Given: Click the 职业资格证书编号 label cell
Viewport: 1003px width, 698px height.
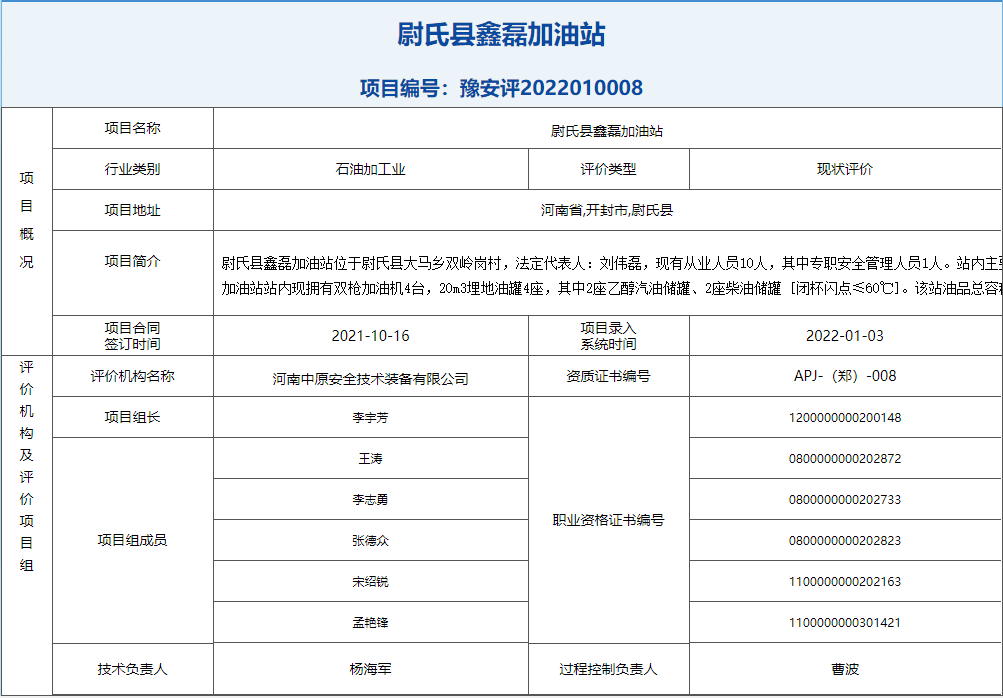Looking at the screenshot, I should [x=608, y=520].
